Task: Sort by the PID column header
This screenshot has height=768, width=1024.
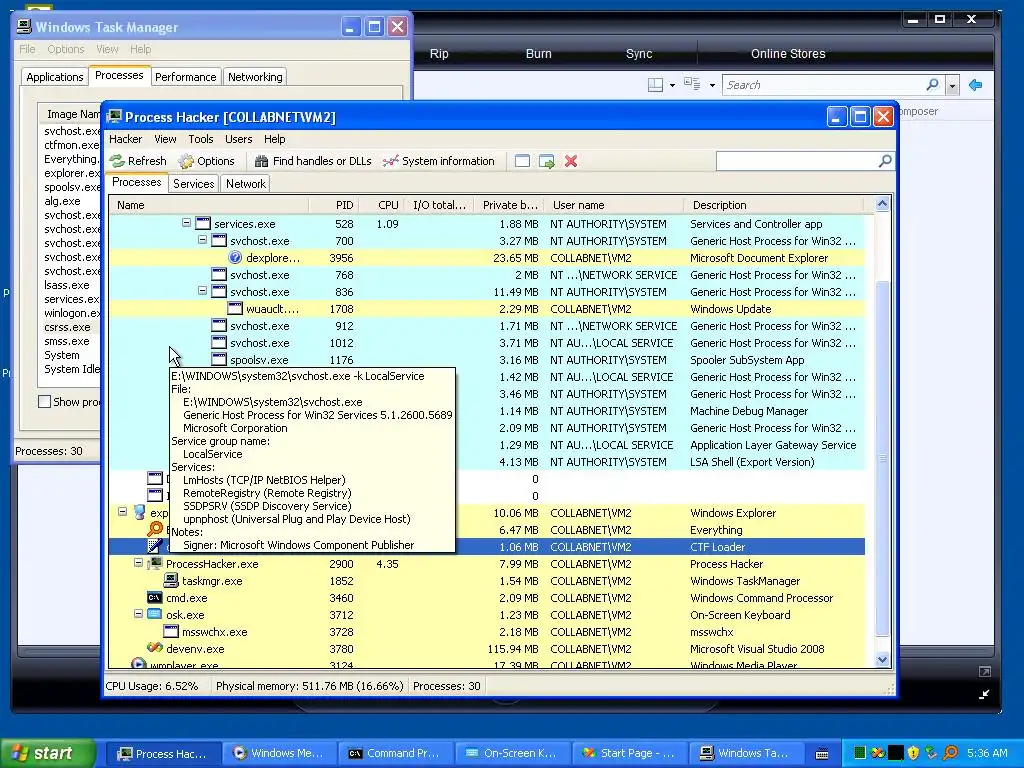Action: 333,205
